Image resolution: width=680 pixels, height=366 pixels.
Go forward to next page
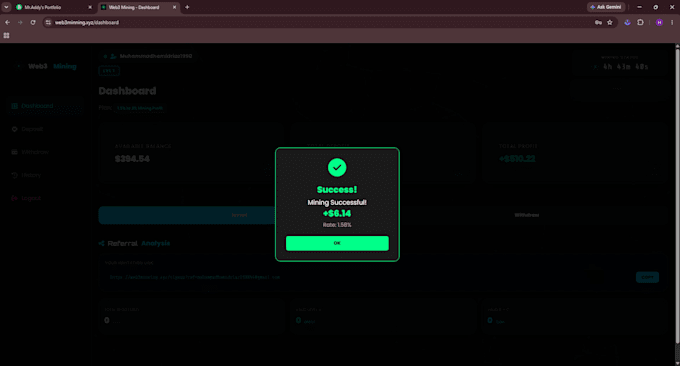click(20, 23)
